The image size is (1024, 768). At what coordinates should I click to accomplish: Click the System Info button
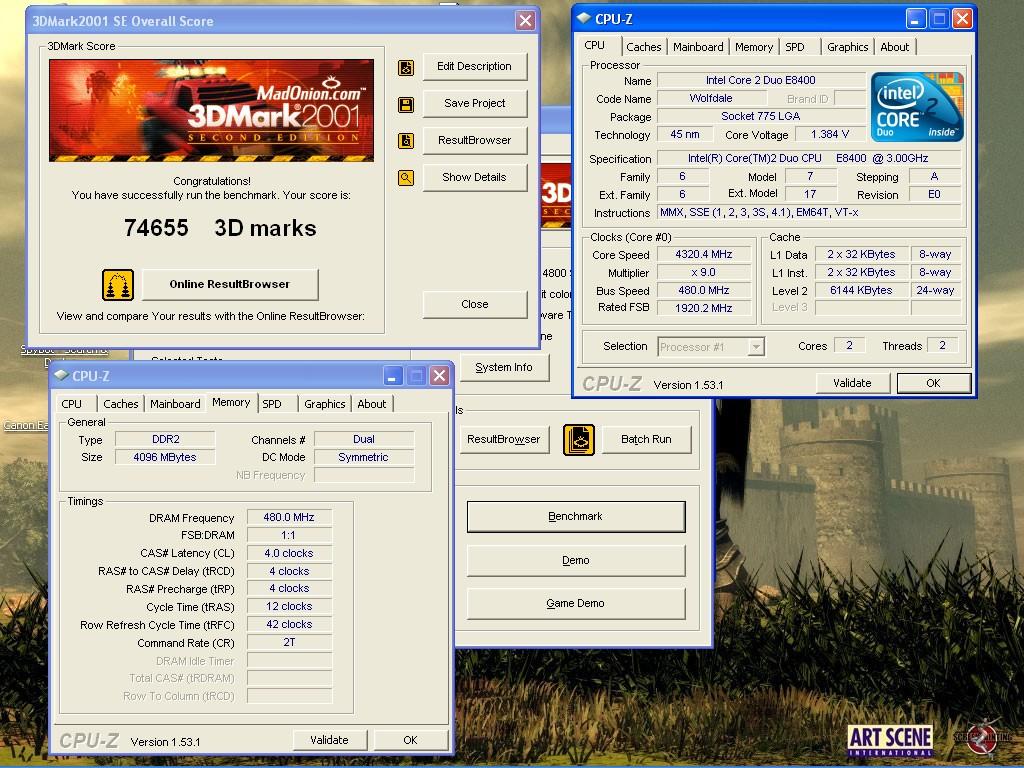coord(504,368)
